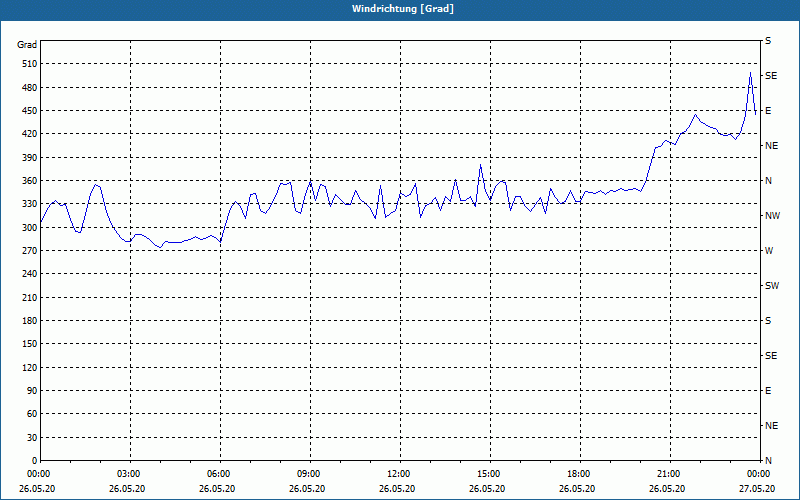Image resolution: width=800 pixels, height=500 pixels.
Task: Click the 270 degree axis label
Action: pos(30,251)
